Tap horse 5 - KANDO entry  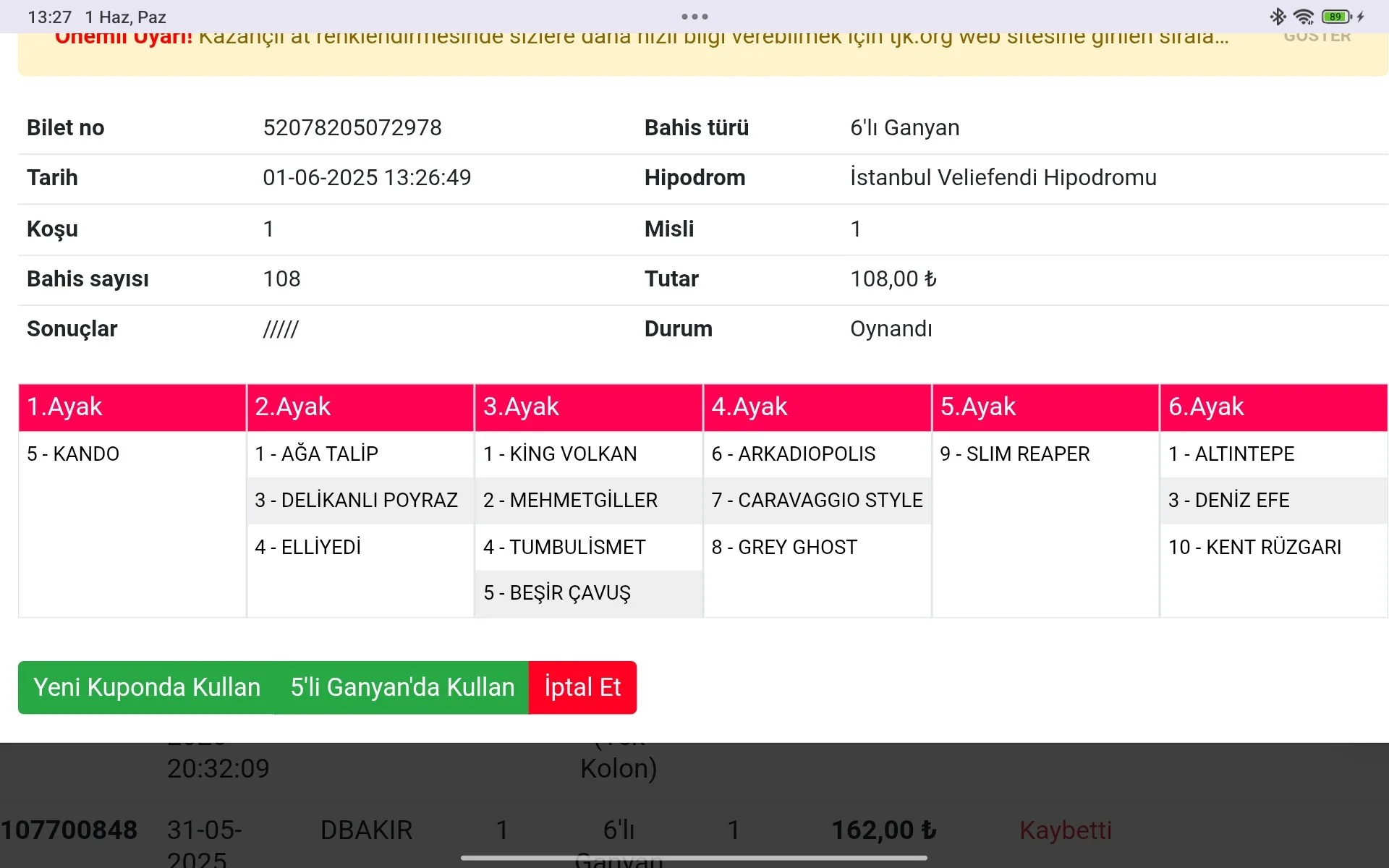(x=73, y=454)
